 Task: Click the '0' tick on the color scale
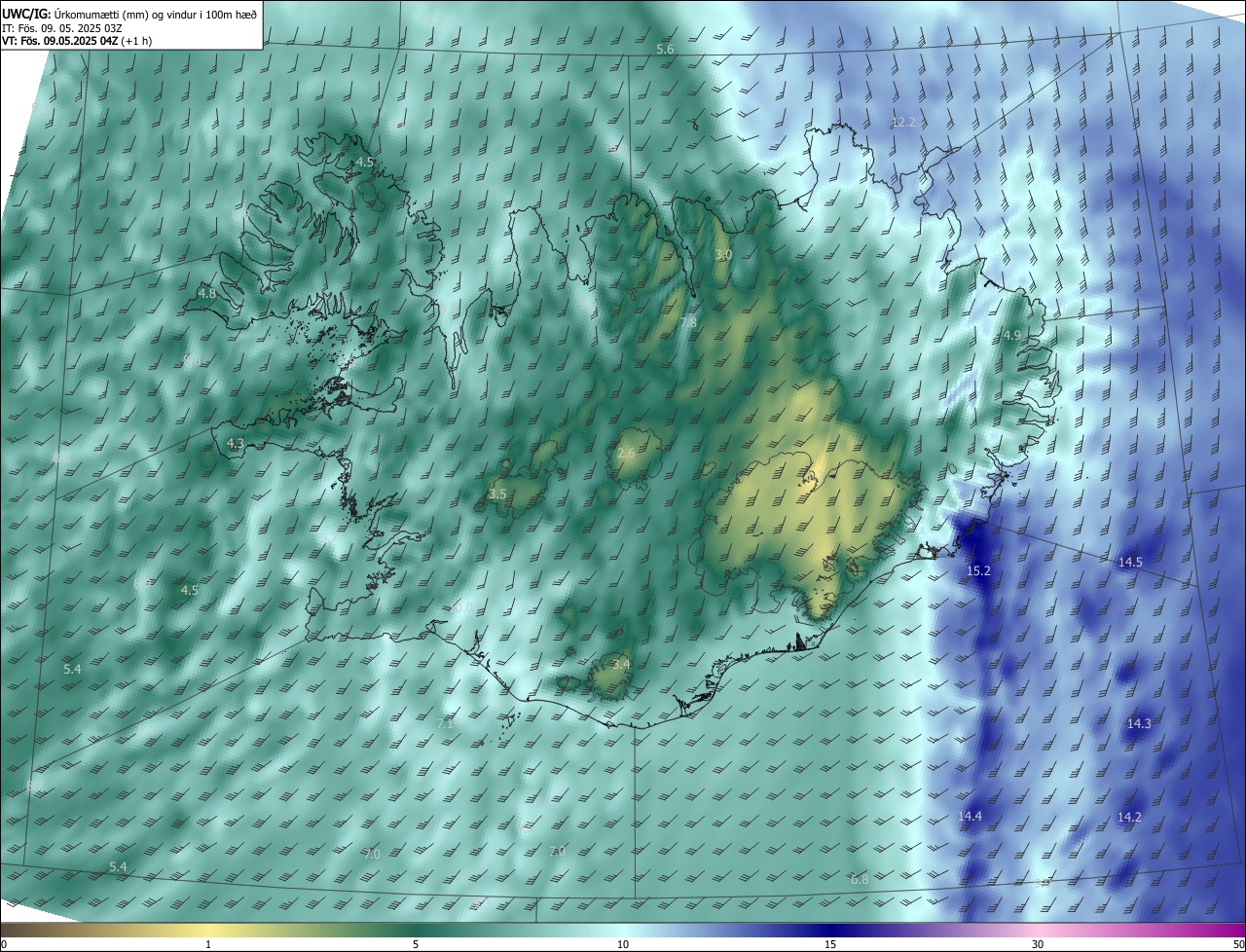pyautogui.click(x=4, y=944)
